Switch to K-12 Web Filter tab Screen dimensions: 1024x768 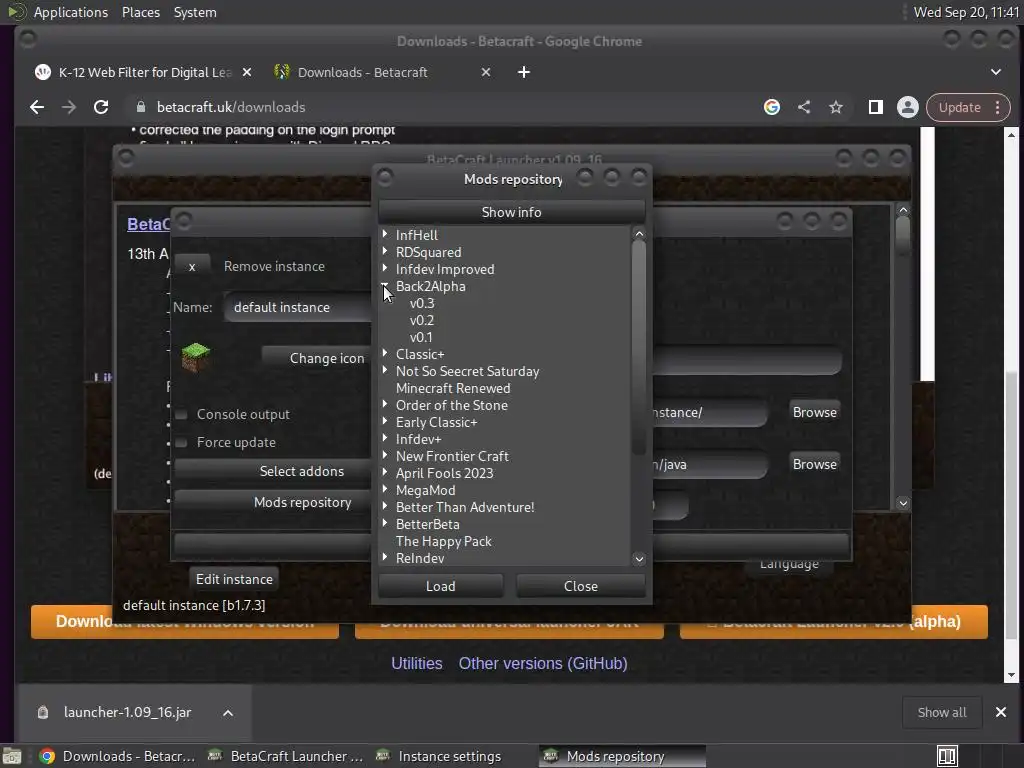(x=142, y=72)
